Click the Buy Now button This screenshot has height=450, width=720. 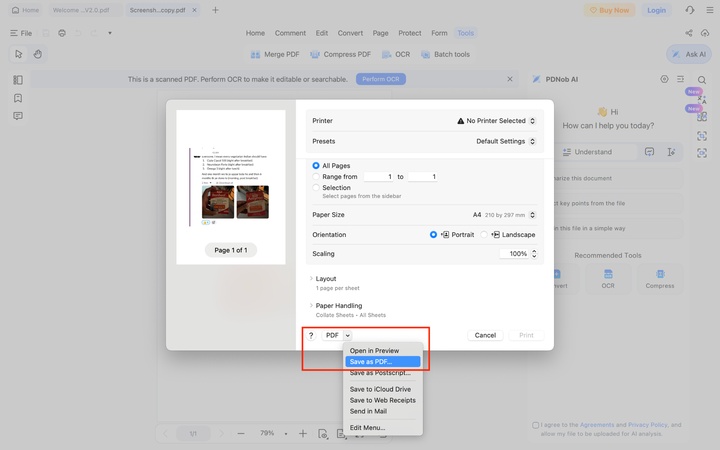[x=609, y=10]
